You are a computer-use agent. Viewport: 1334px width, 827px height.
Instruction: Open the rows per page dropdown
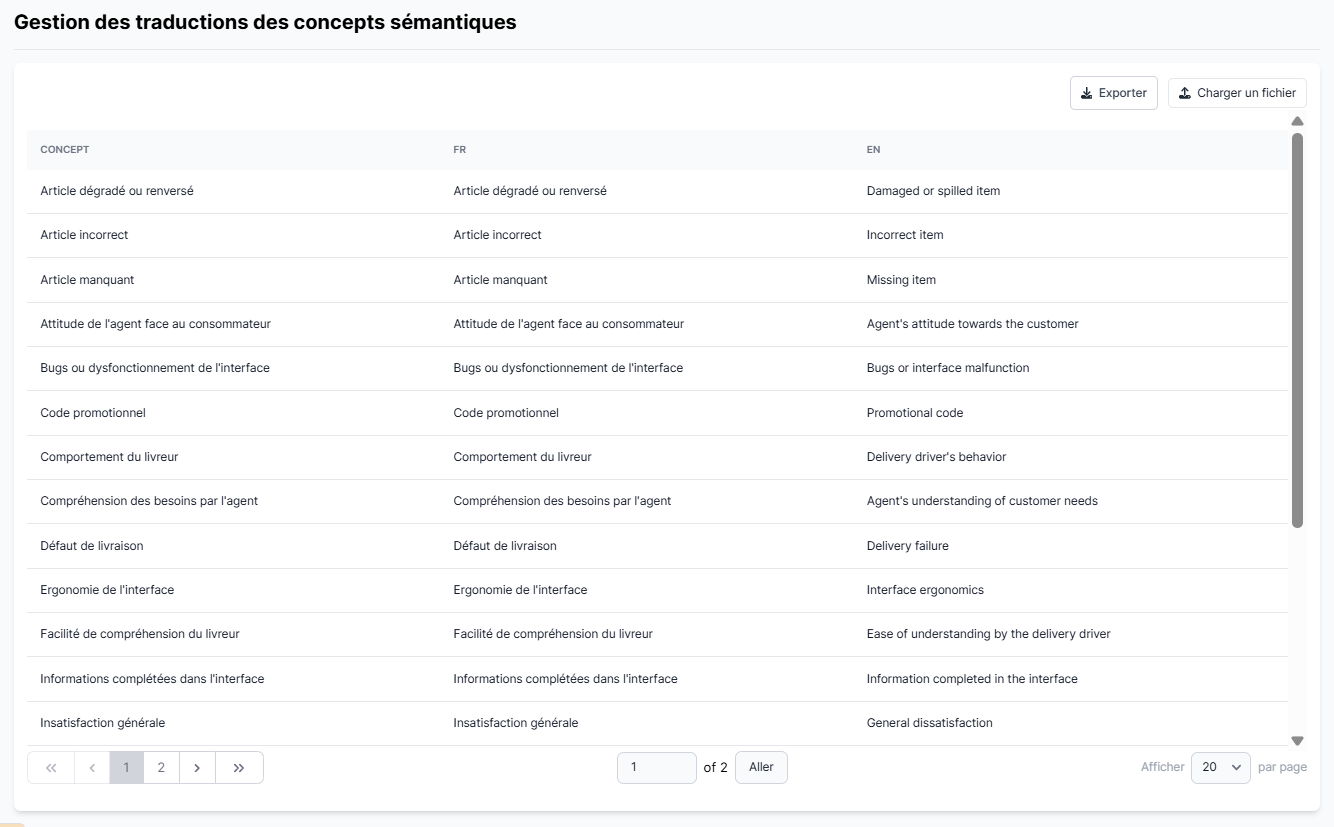pos(1220,767)
